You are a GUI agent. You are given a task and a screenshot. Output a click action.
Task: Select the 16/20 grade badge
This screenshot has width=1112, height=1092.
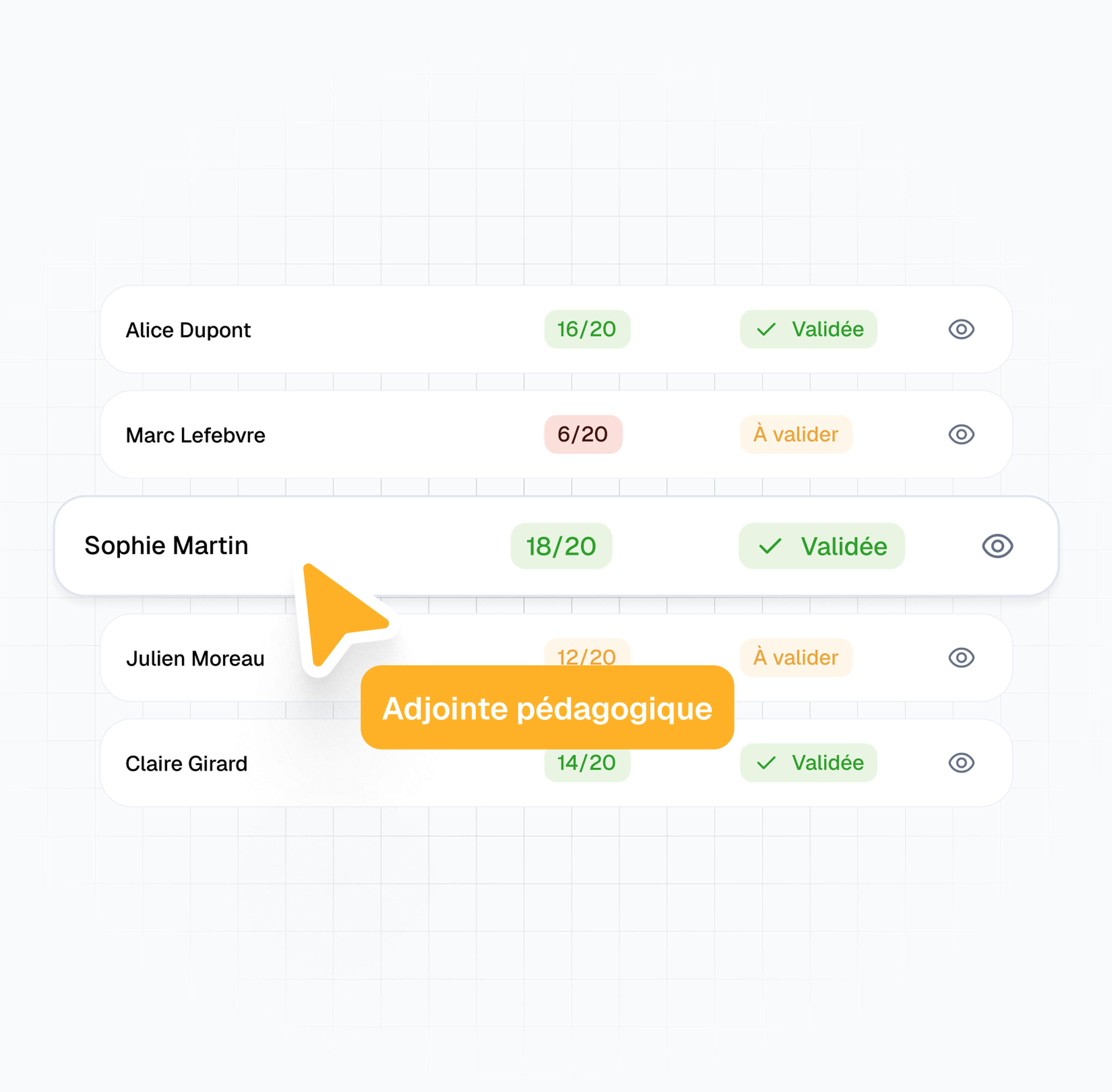[587, 329]
